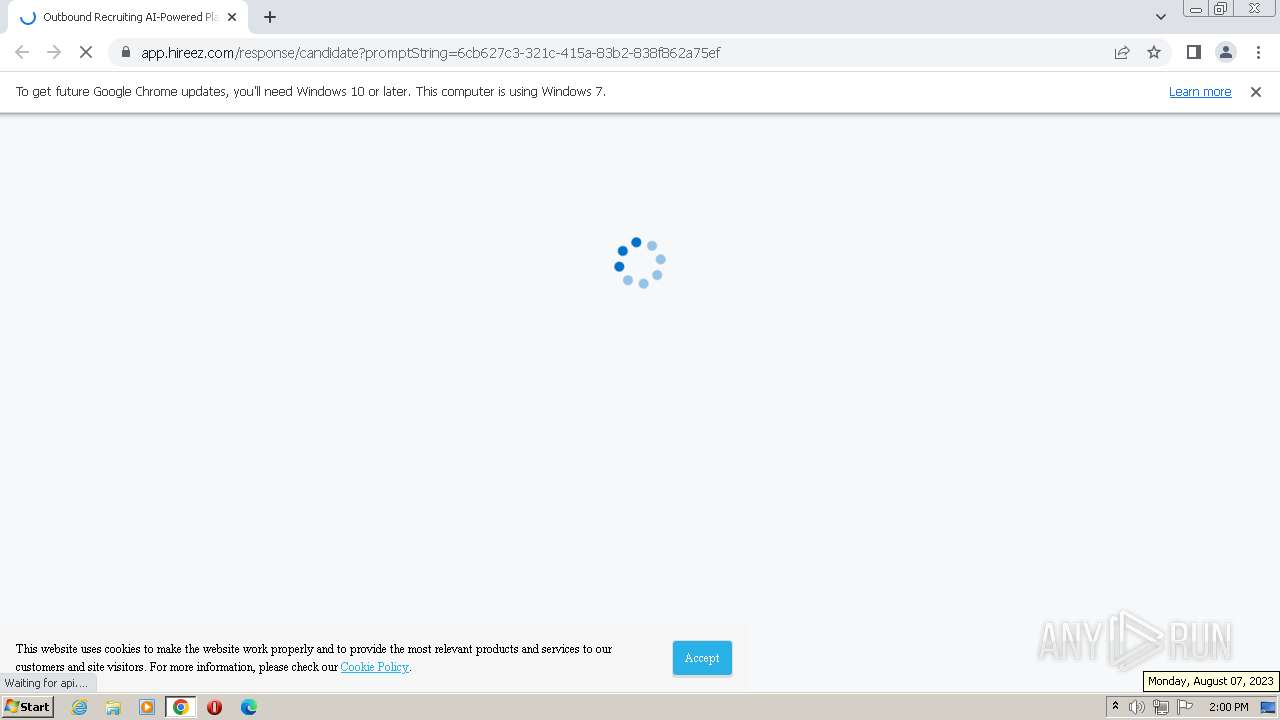The width and height of the screenshot is (1280, 720).
Task: Click the address bar URL
Action: 430,52
